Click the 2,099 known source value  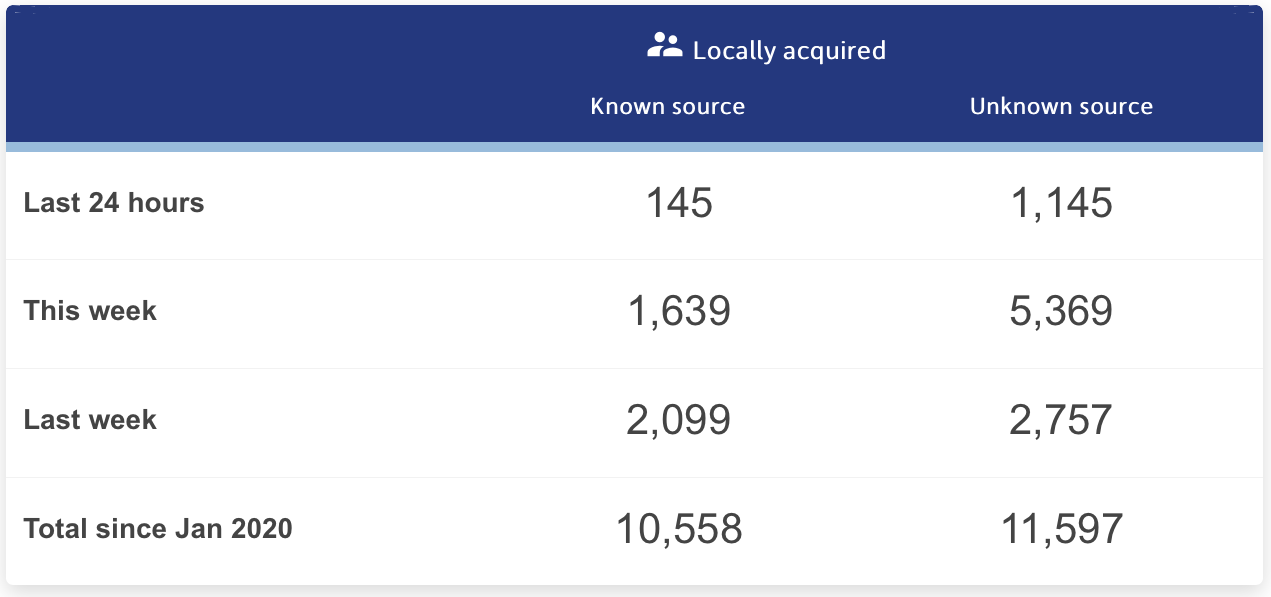tap(679, 420)
